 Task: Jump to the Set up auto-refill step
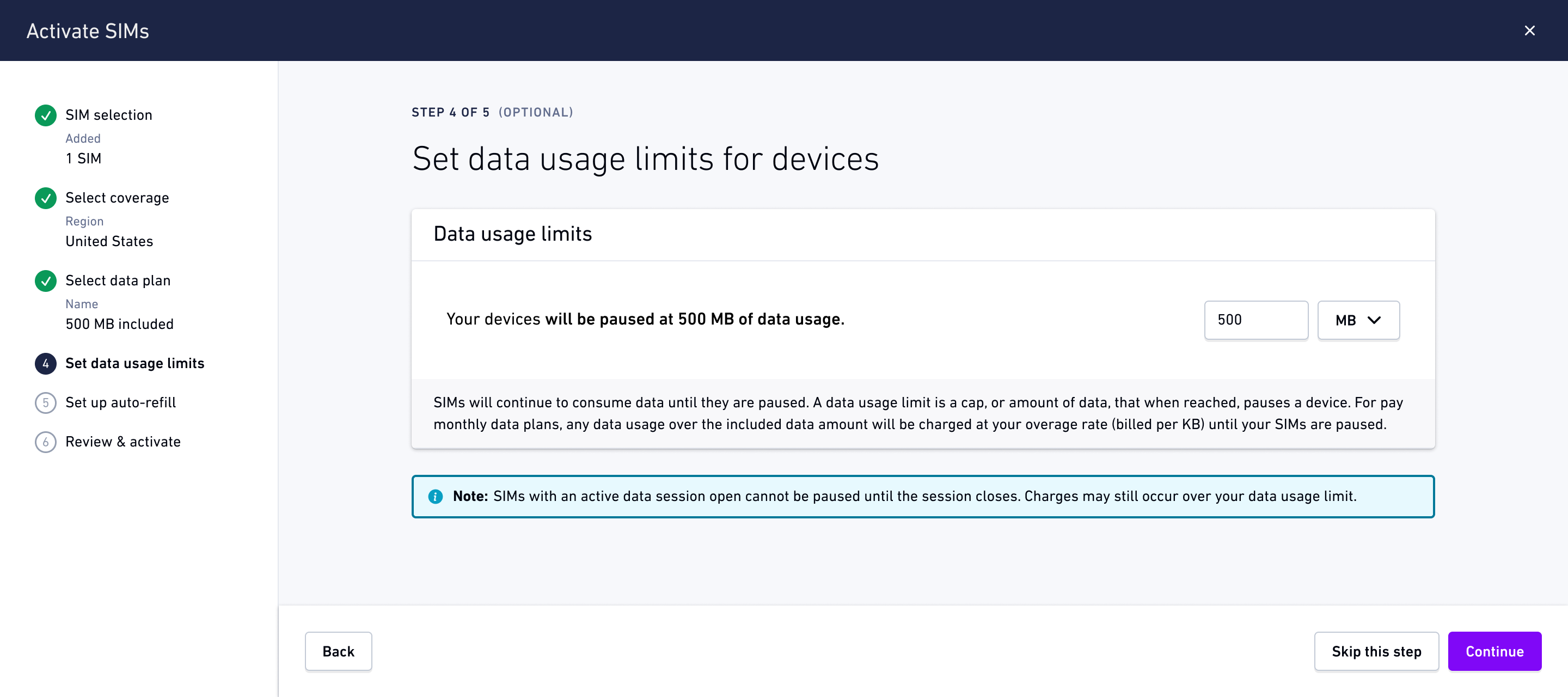pyautogui.click(x=120, y=402)
